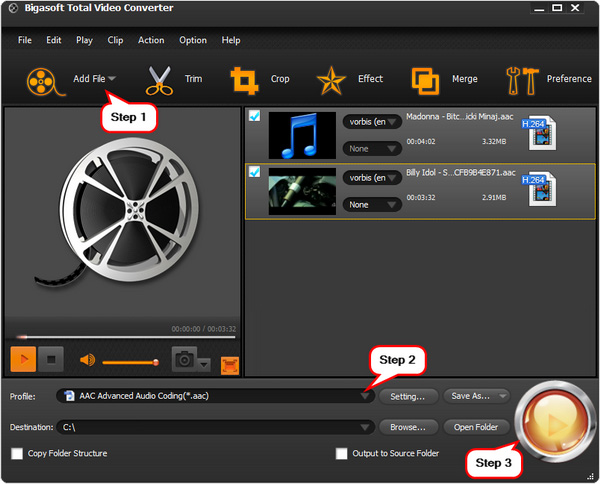Click the app logo in title bar

click(13, 8)
